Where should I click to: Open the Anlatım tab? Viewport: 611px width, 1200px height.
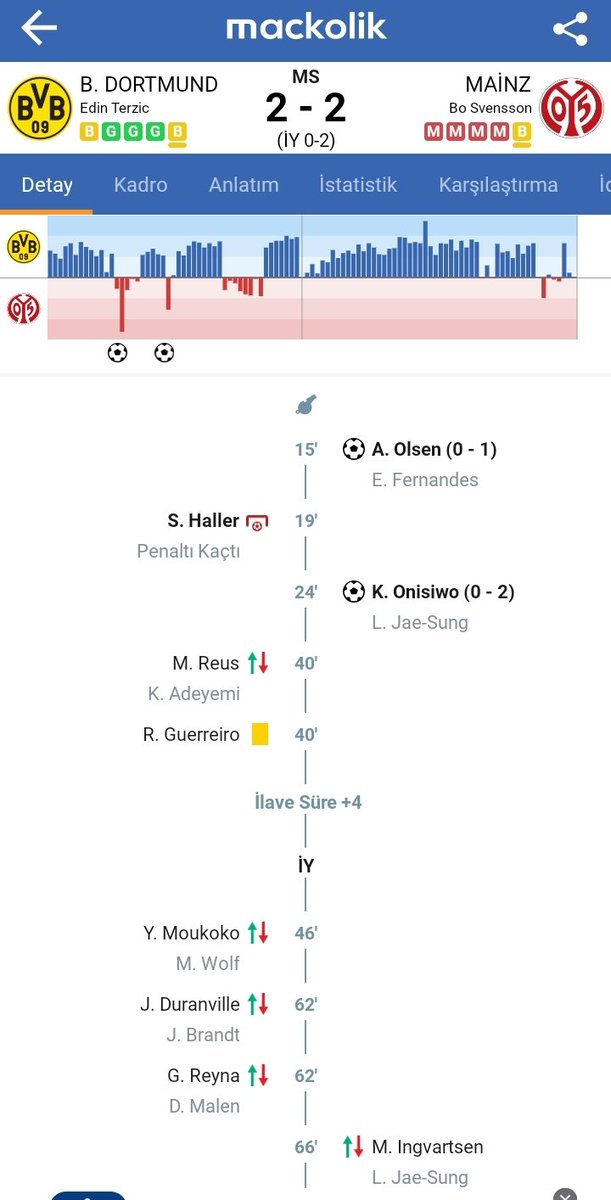[x=244, y=185]
